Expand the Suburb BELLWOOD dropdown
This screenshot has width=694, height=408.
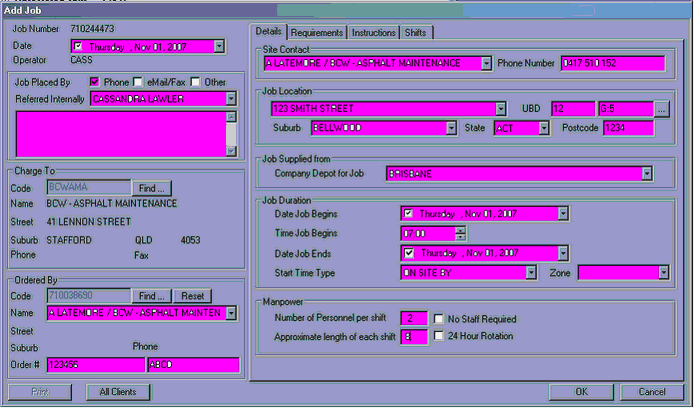(451, 128)
